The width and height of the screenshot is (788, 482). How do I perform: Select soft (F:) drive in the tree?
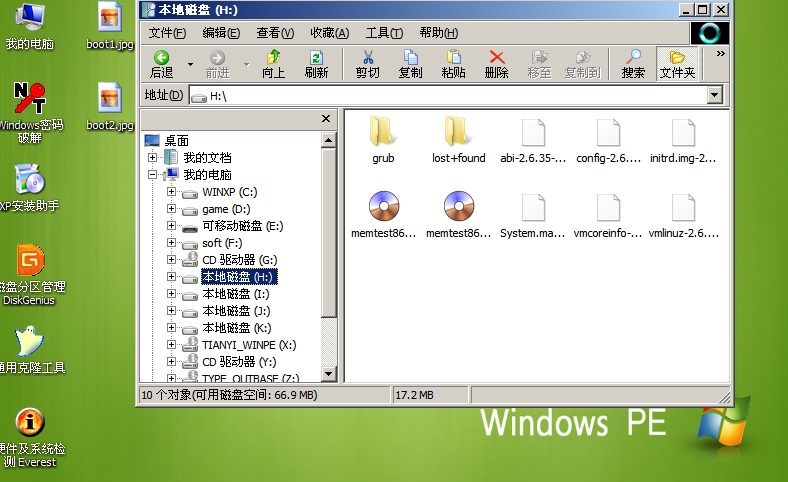(x=222, y=243)
